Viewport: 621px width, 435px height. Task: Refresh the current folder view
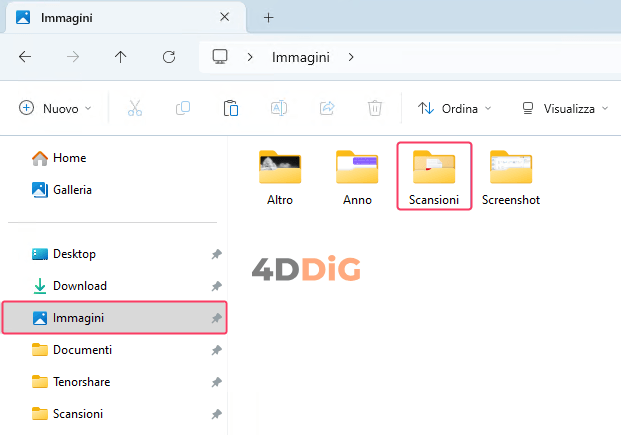pos(169,57)
